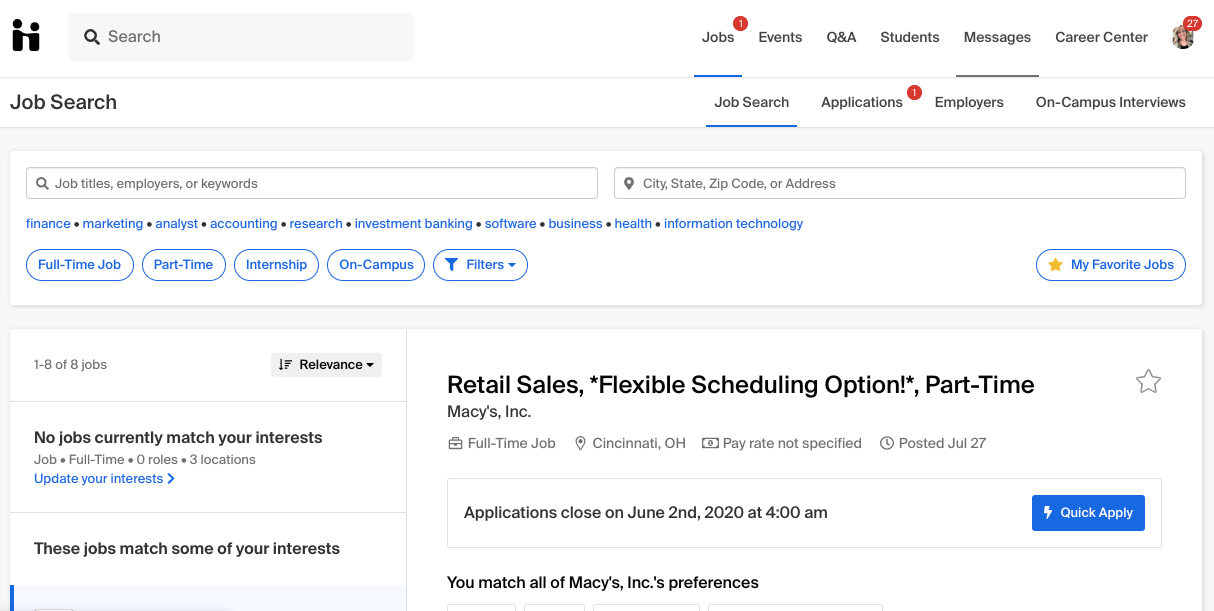The image size is (1214, 611).
Task: Toggle the Internship filter chip
Action: 276,265
